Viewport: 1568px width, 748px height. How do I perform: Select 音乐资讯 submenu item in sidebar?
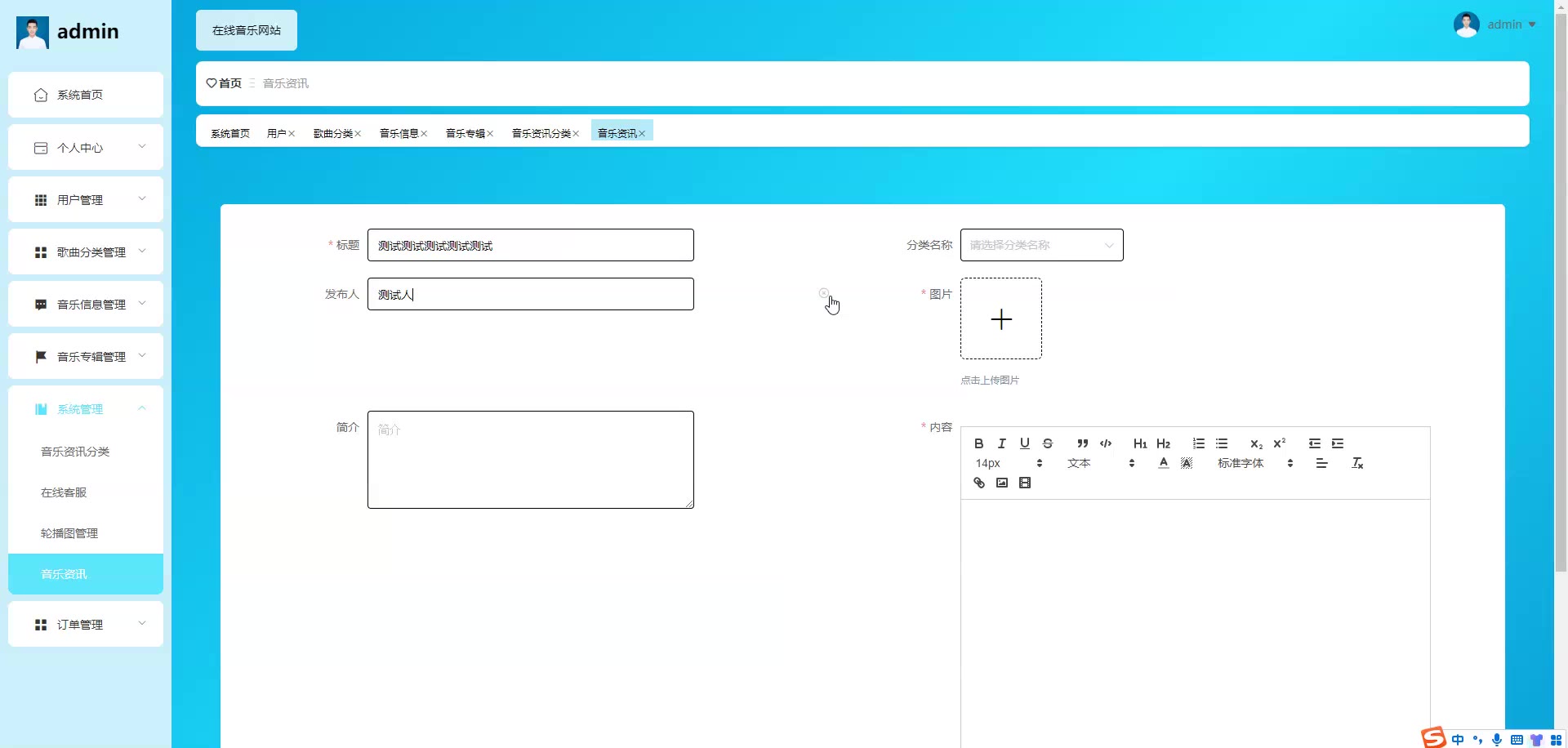click(86, 574)
